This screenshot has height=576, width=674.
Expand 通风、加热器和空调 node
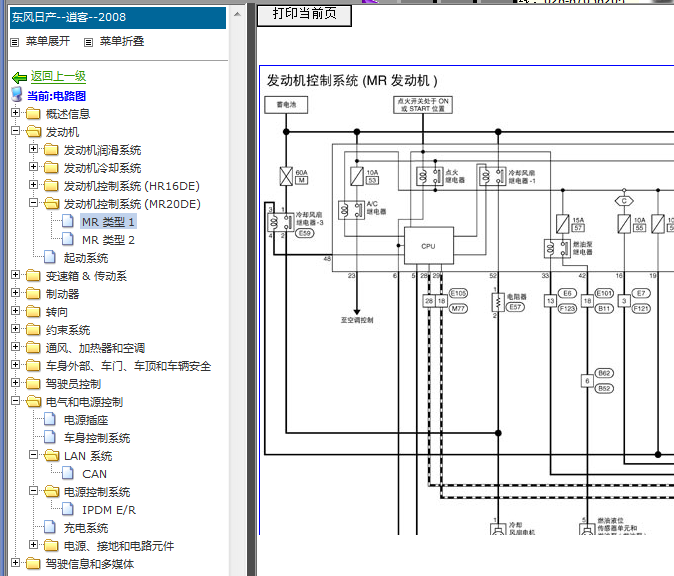click(x=15, y=347)
